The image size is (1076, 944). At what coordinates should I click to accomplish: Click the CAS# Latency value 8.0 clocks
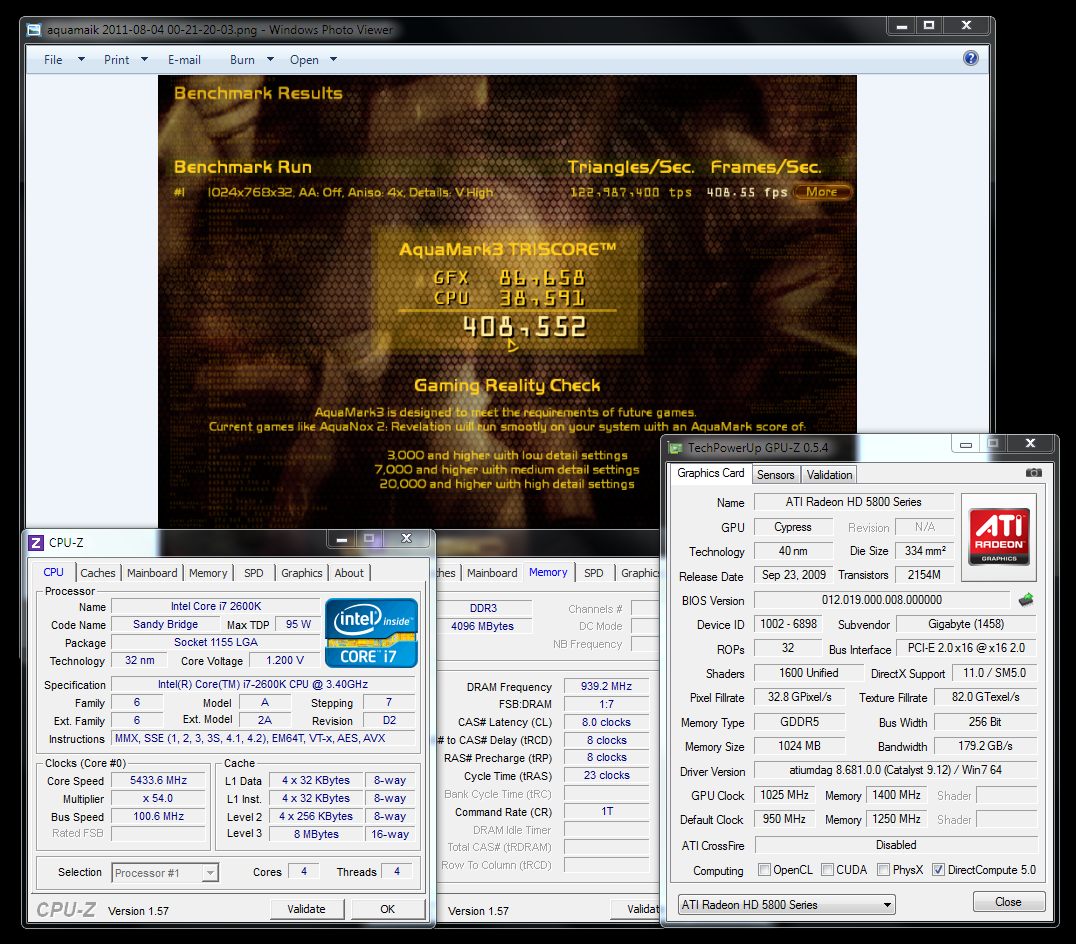click(x=606, y=722)
